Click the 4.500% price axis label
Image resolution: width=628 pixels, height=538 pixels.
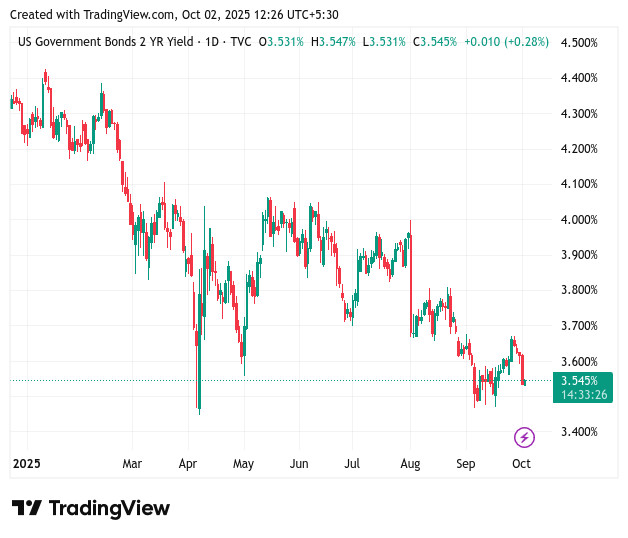579,42
